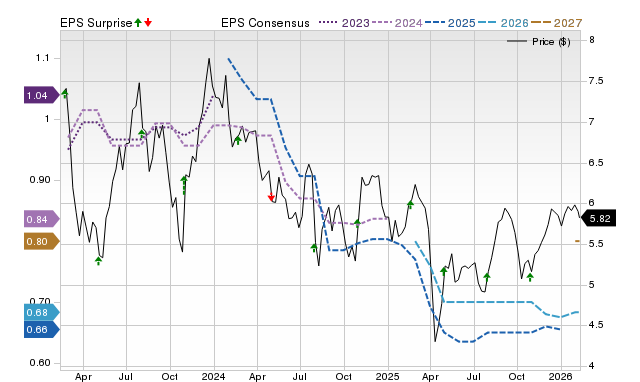Toggle the Price ($) legend entry
Image resolution: width=640 pixels, height=382 pixels.
538,42
